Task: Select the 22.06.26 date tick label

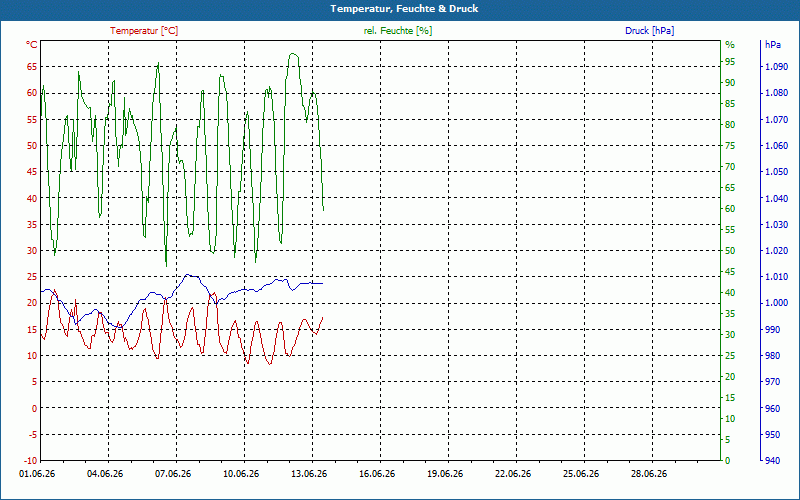Action: pos(513,474)
